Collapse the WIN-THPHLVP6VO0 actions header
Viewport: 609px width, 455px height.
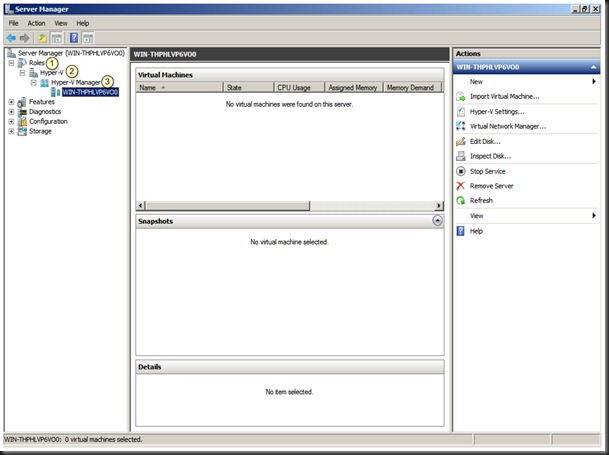593,67
